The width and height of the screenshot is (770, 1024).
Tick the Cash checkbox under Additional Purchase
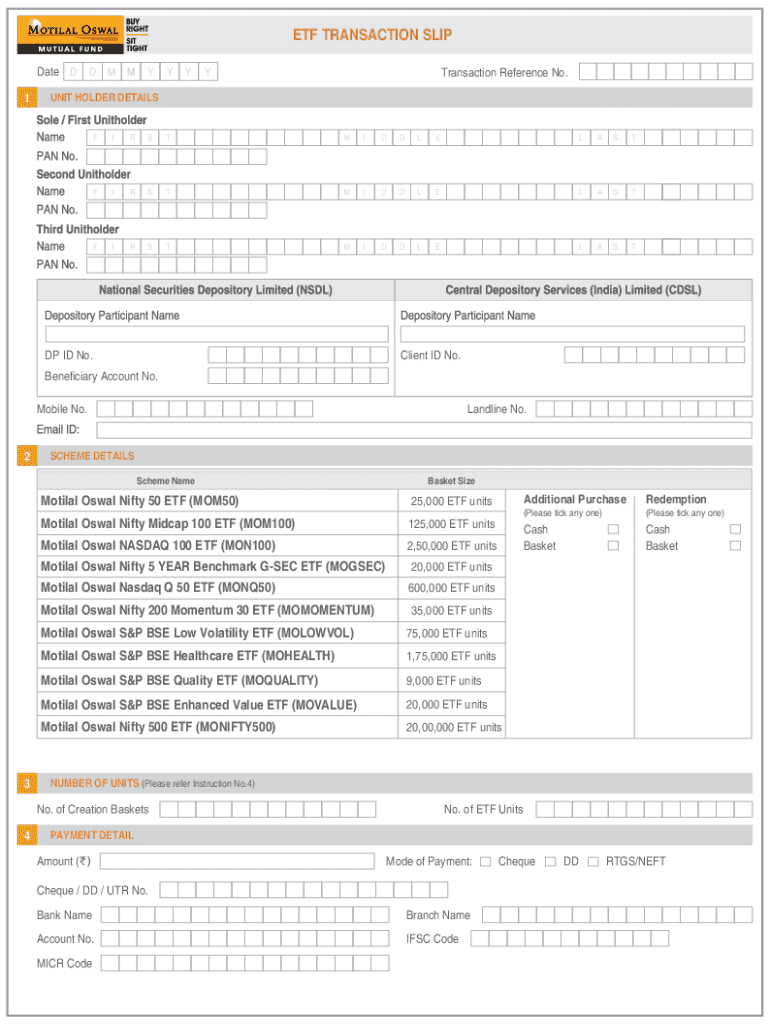(x=613, y=529)
